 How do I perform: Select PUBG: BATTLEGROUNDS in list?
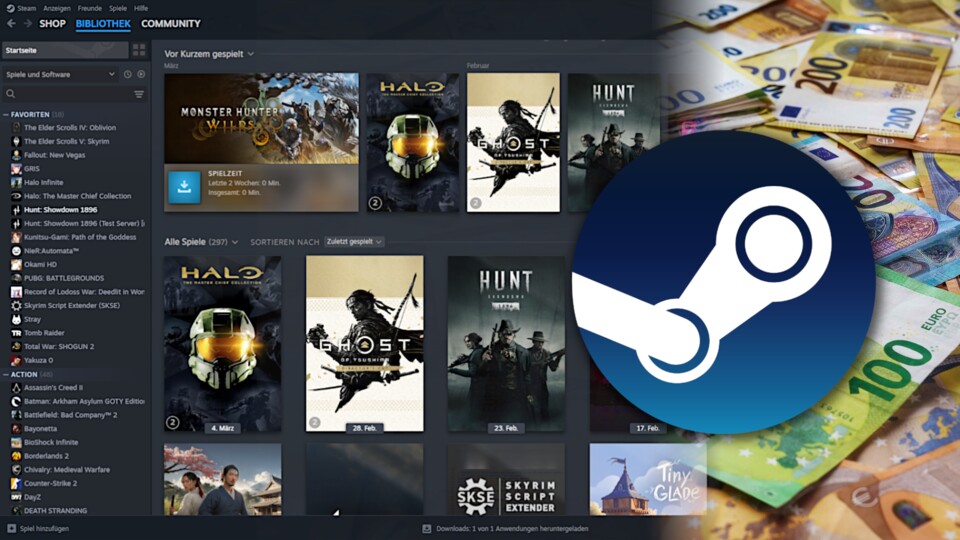click(64, 278)
